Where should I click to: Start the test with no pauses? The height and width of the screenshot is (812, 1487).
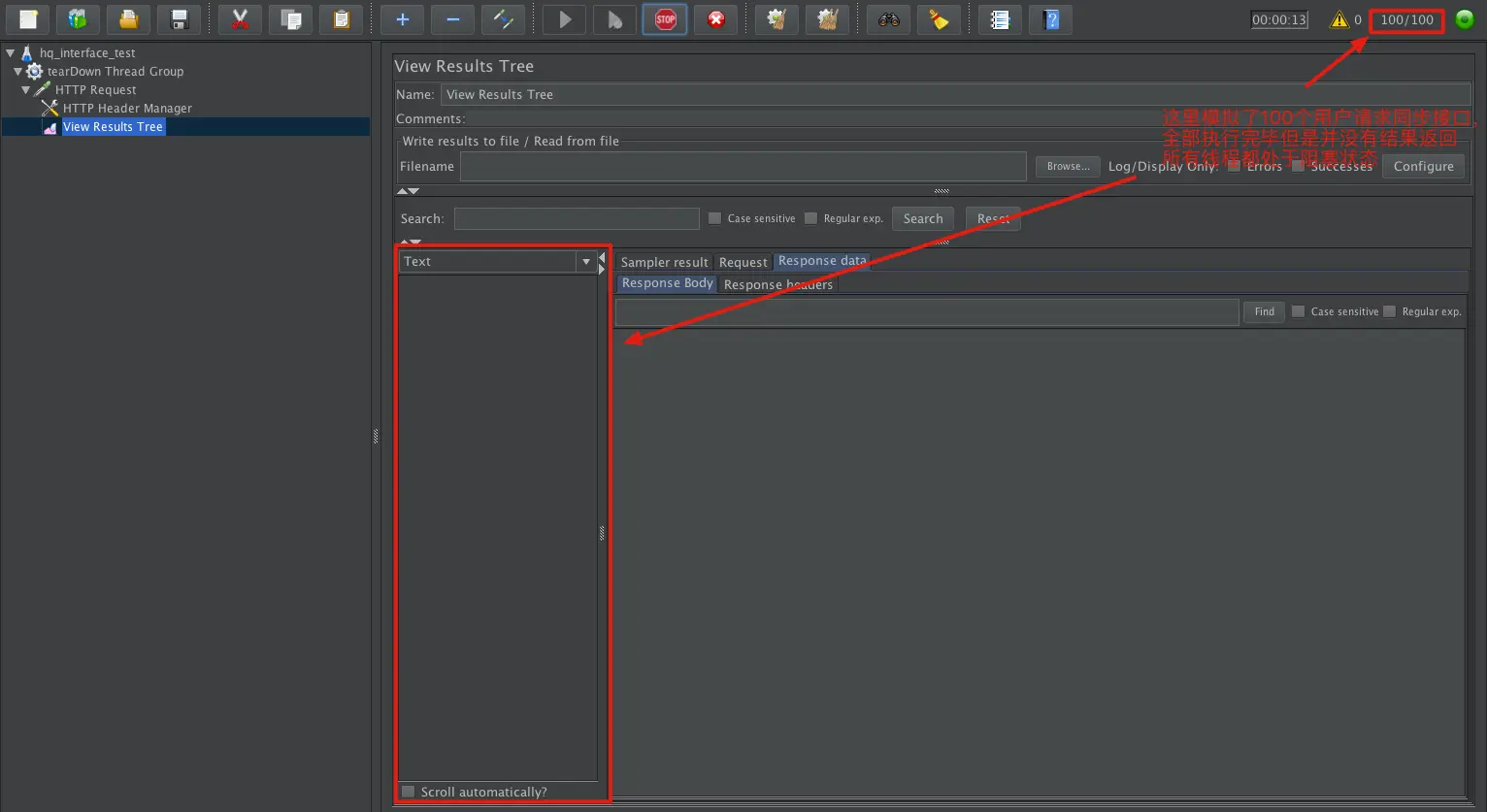(x=614, y=18)
